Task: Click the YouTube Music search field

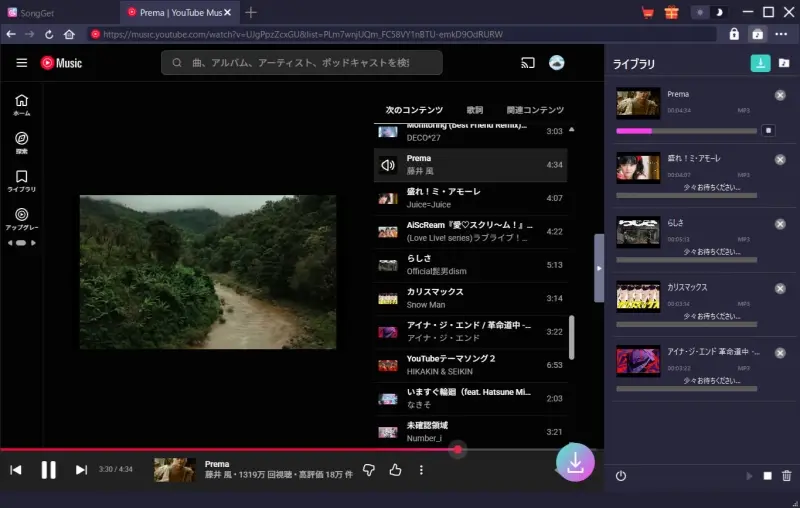Action: tap(302, 63)
